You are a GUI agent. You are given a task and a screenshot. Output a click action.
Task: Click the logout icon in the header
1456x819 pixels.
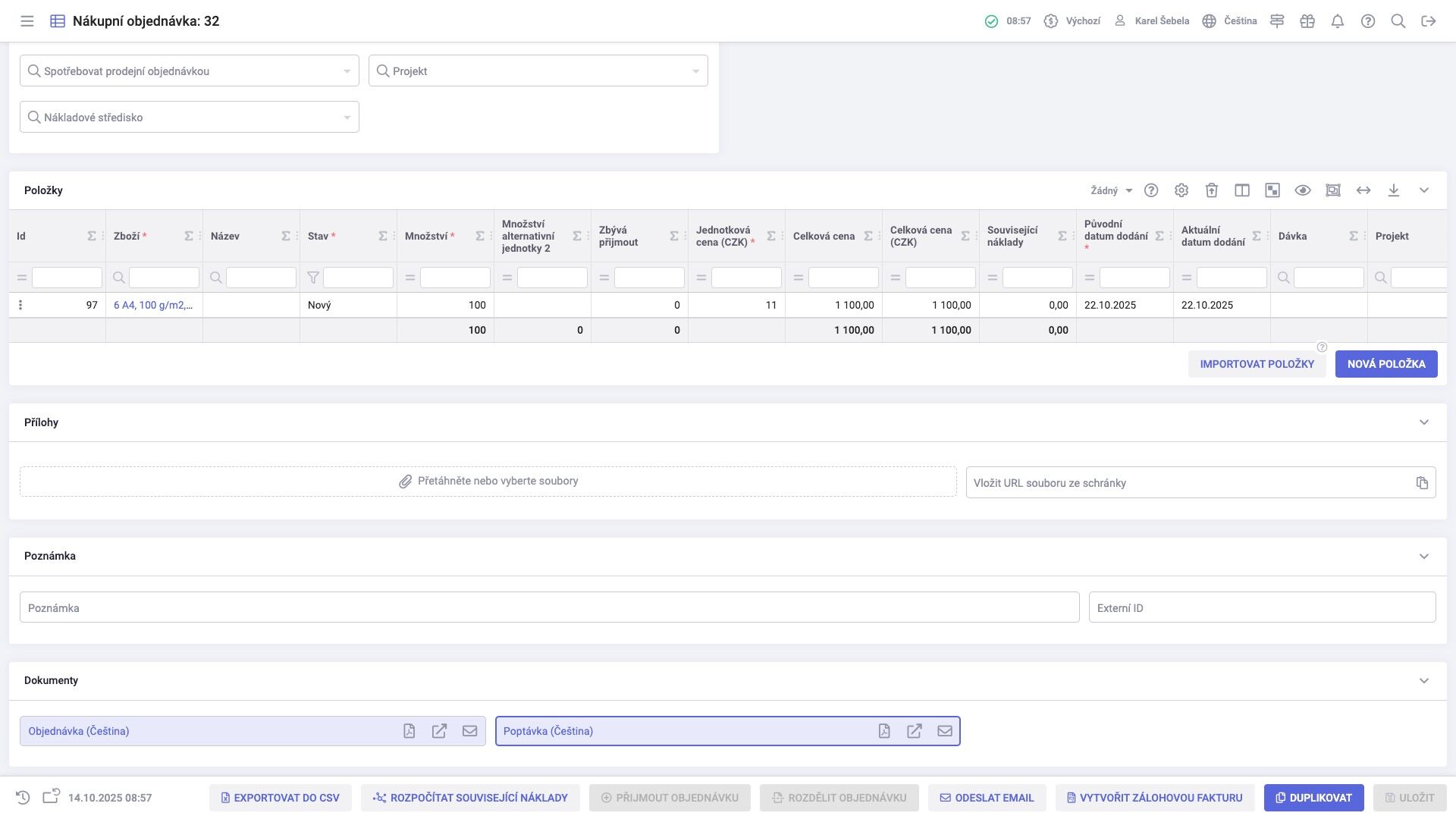(x=1429, y=21)
